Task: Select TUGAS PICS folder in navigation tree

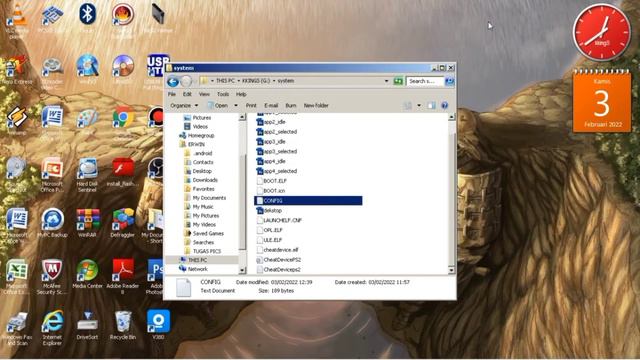Action: [x=207, y=251]
